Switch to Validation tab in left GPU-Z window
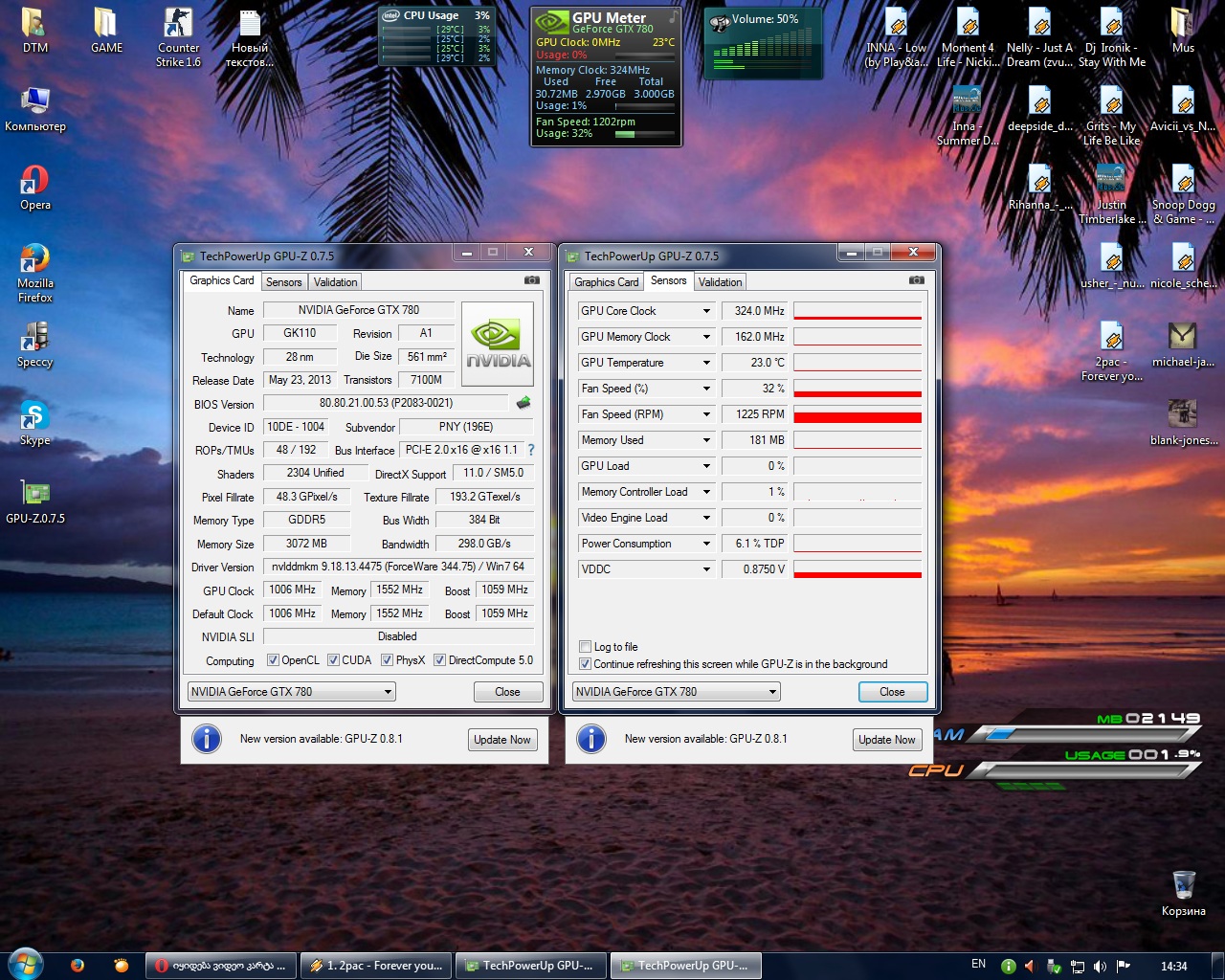Image resolution: width=1225 pixels, height=980 pixels. [x=335, y=282]
